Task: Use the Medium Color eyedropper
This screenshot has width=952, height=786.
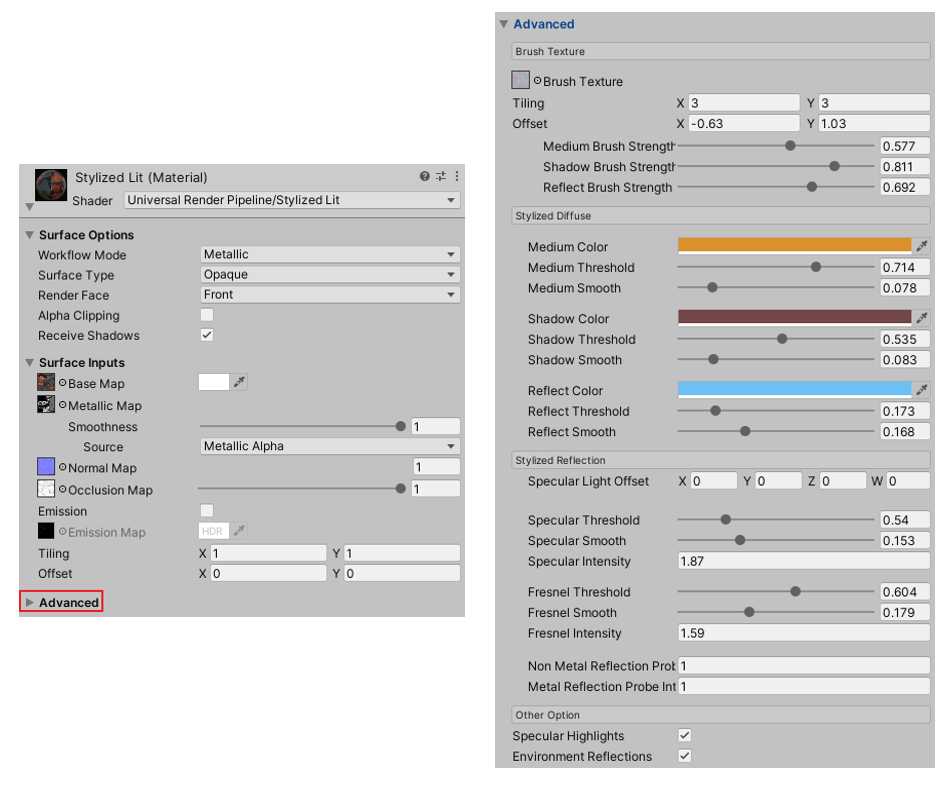Action: click(x=922, y=245)
